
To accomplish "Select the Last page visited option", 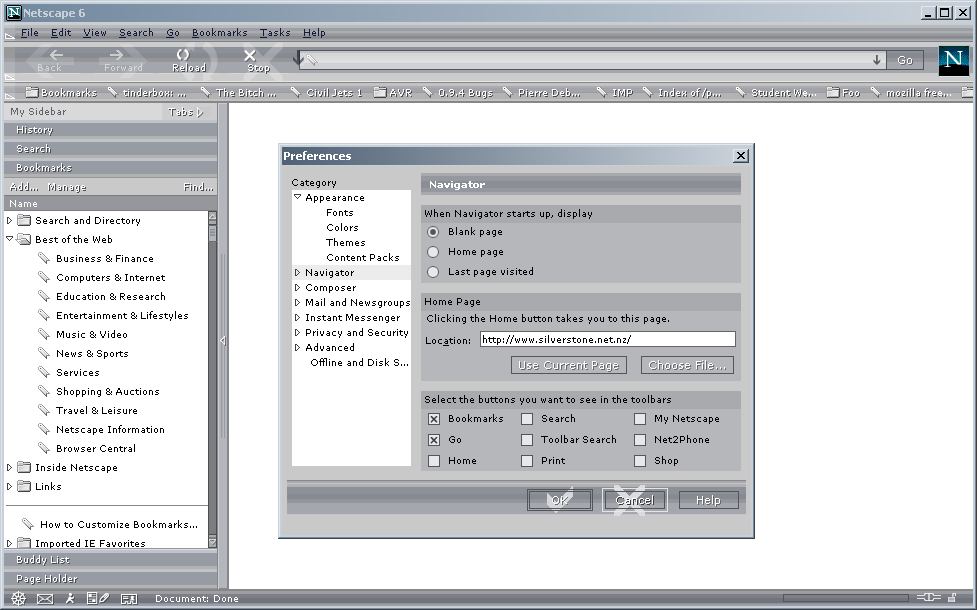I will [x=433, y=272].
